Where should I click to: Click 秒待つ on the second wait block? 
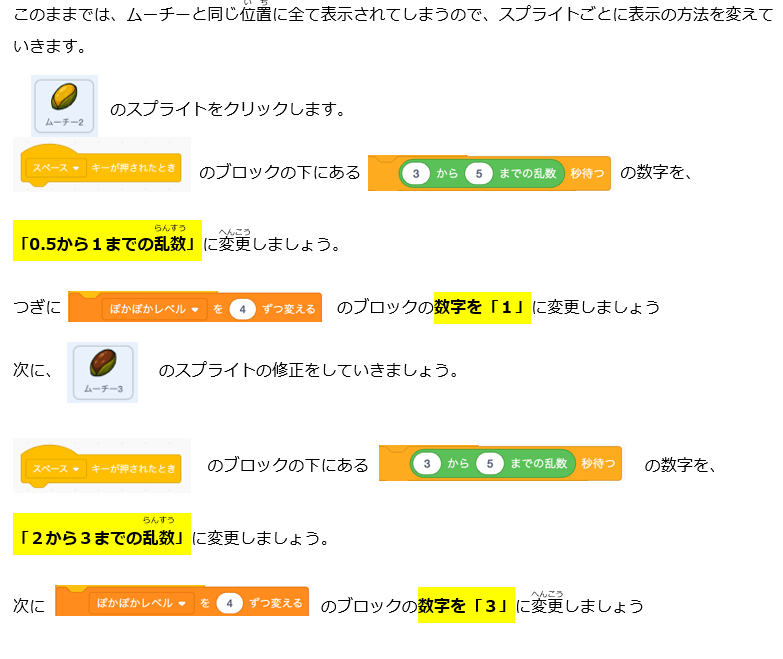click(598, 463)
